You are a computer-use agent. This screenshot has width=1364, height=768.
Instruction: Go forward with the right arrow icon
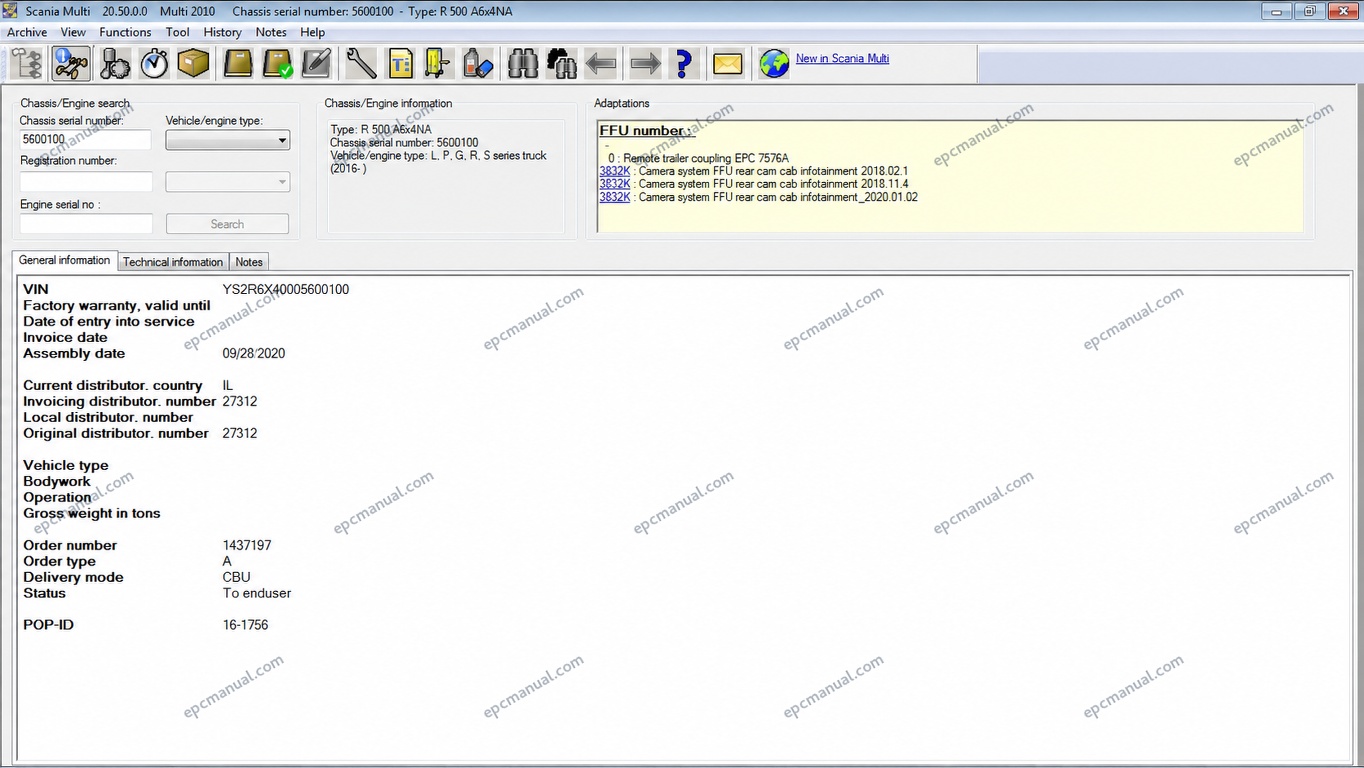645,64
